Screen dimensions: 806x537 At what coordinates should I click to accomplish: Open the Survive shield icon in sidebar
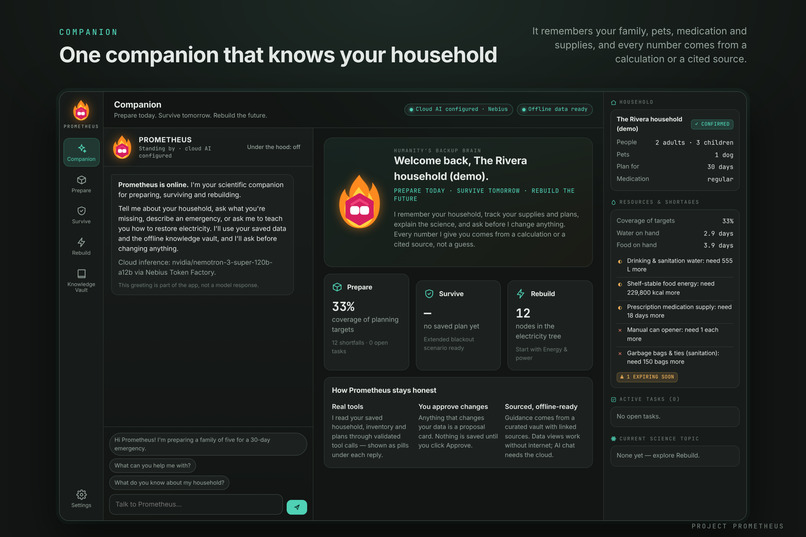pos(81,211)
